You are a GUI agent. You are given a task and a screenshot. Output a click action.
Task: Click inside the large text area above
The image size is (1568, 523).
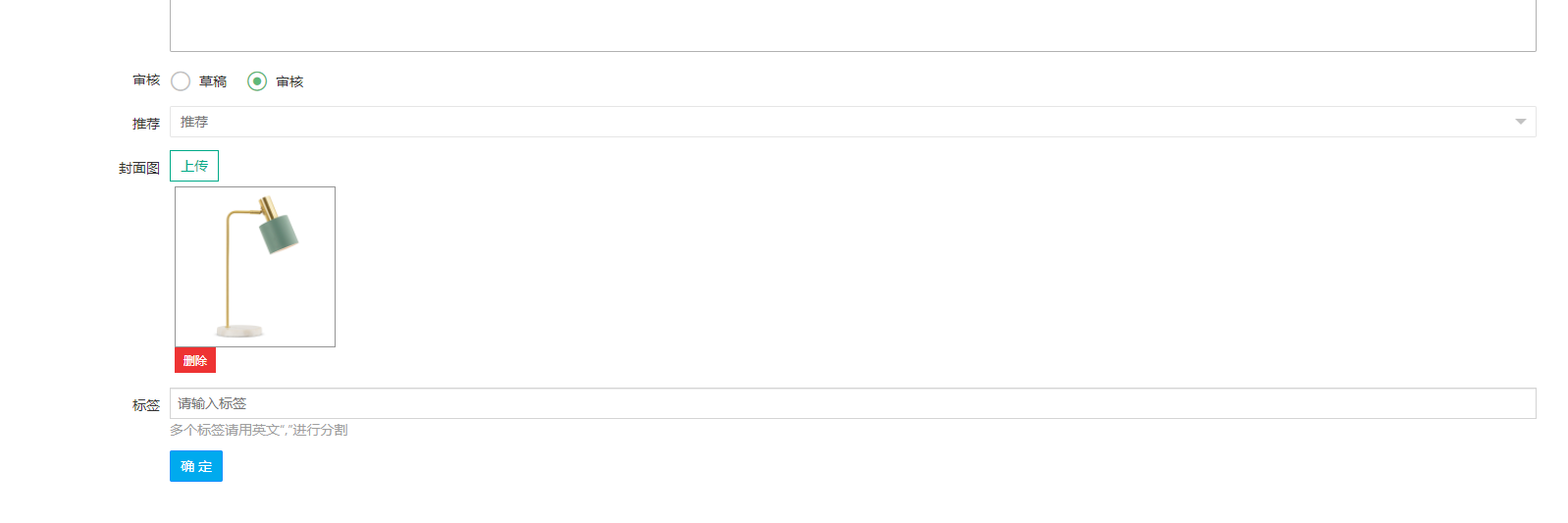(853, 26)
